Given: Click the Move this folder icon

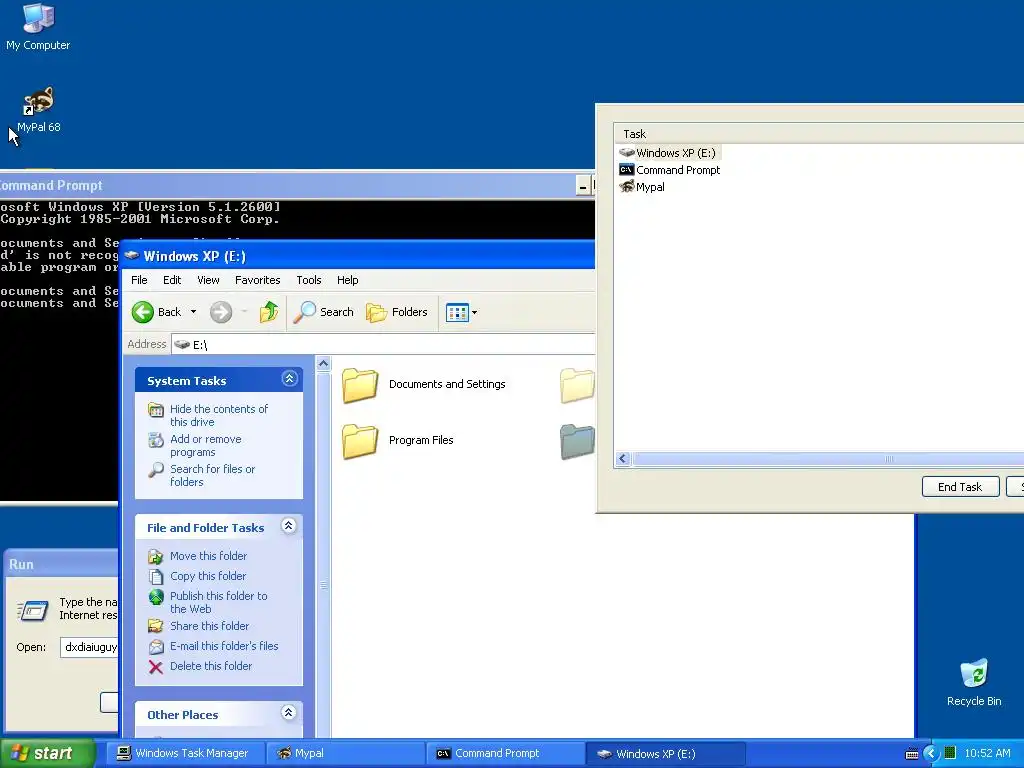Looking at the screenshot, I should tap(155, 556).
